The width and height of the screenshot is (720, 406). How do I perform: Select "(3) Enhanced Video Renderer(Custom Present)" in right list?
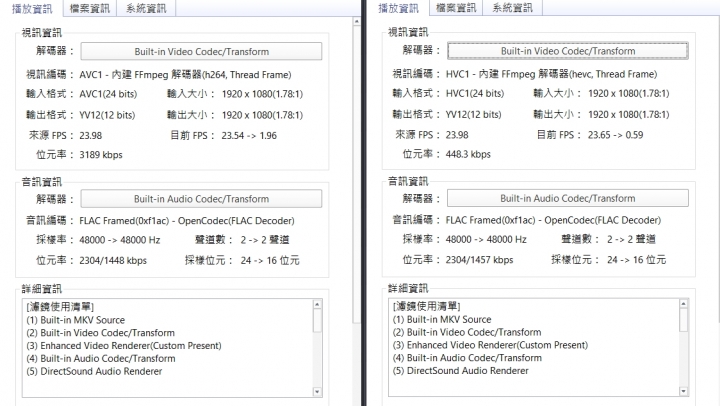click(490, 345)
